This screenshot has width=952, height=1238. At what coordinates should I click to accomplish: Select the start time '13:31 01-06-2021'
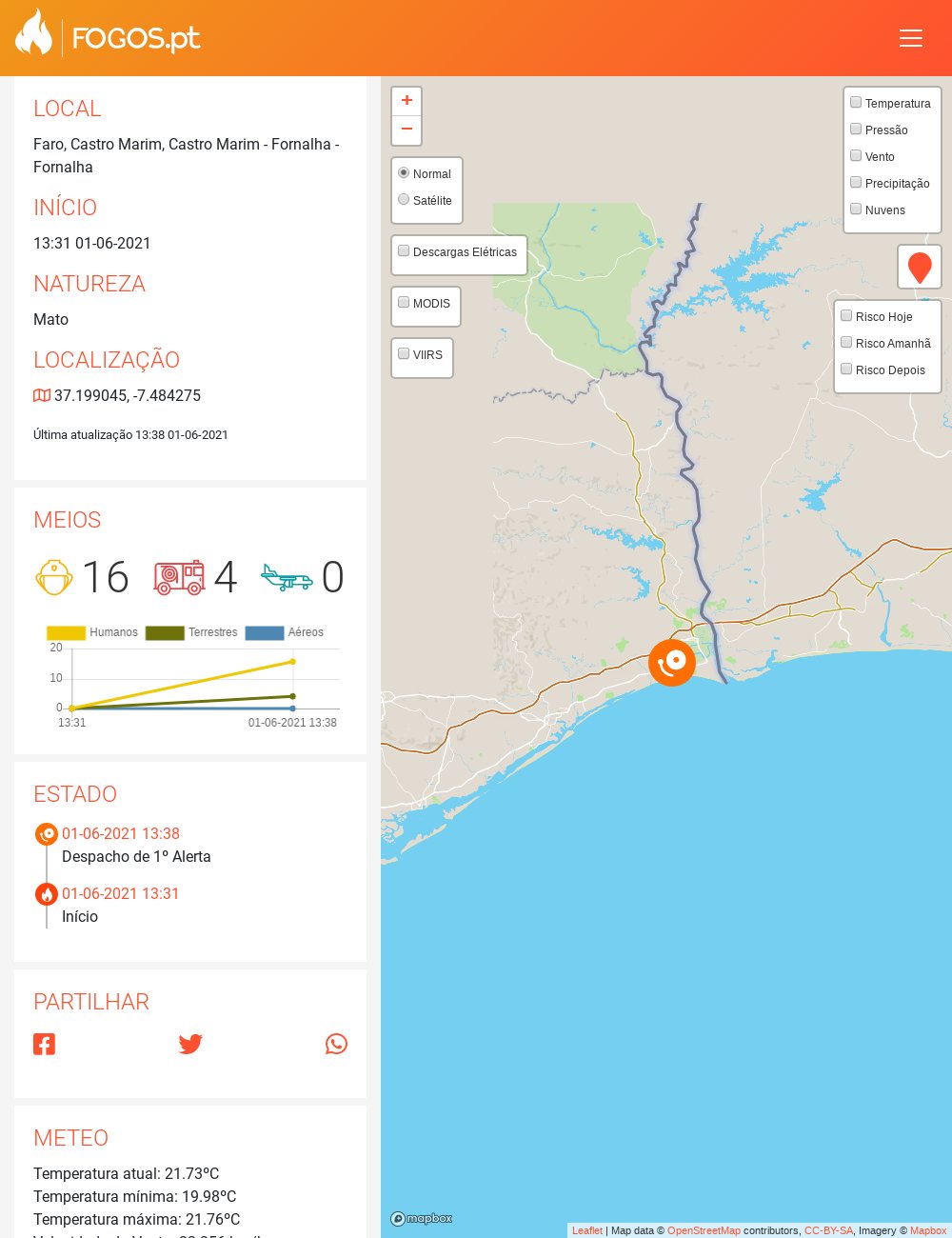coord(91,243)
